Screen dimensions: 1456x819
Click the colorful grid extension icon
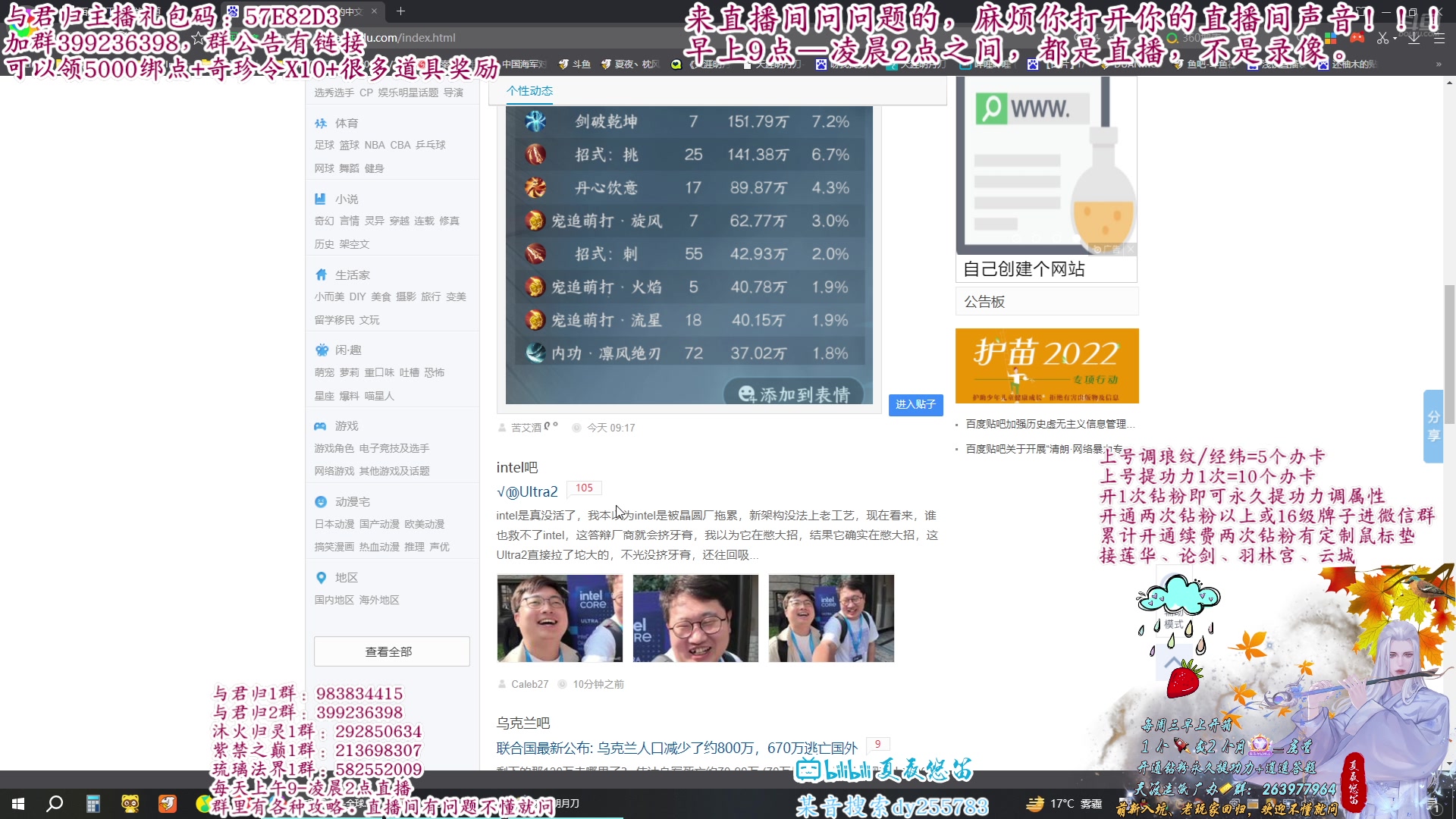click(x=1331, y=37)
